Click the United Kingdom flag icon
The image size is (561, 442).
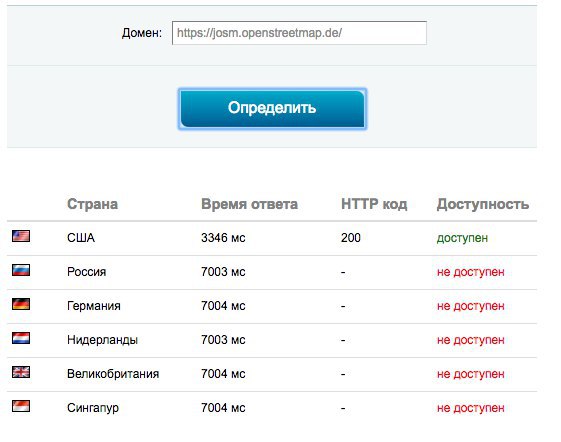[x=21, y=372]
